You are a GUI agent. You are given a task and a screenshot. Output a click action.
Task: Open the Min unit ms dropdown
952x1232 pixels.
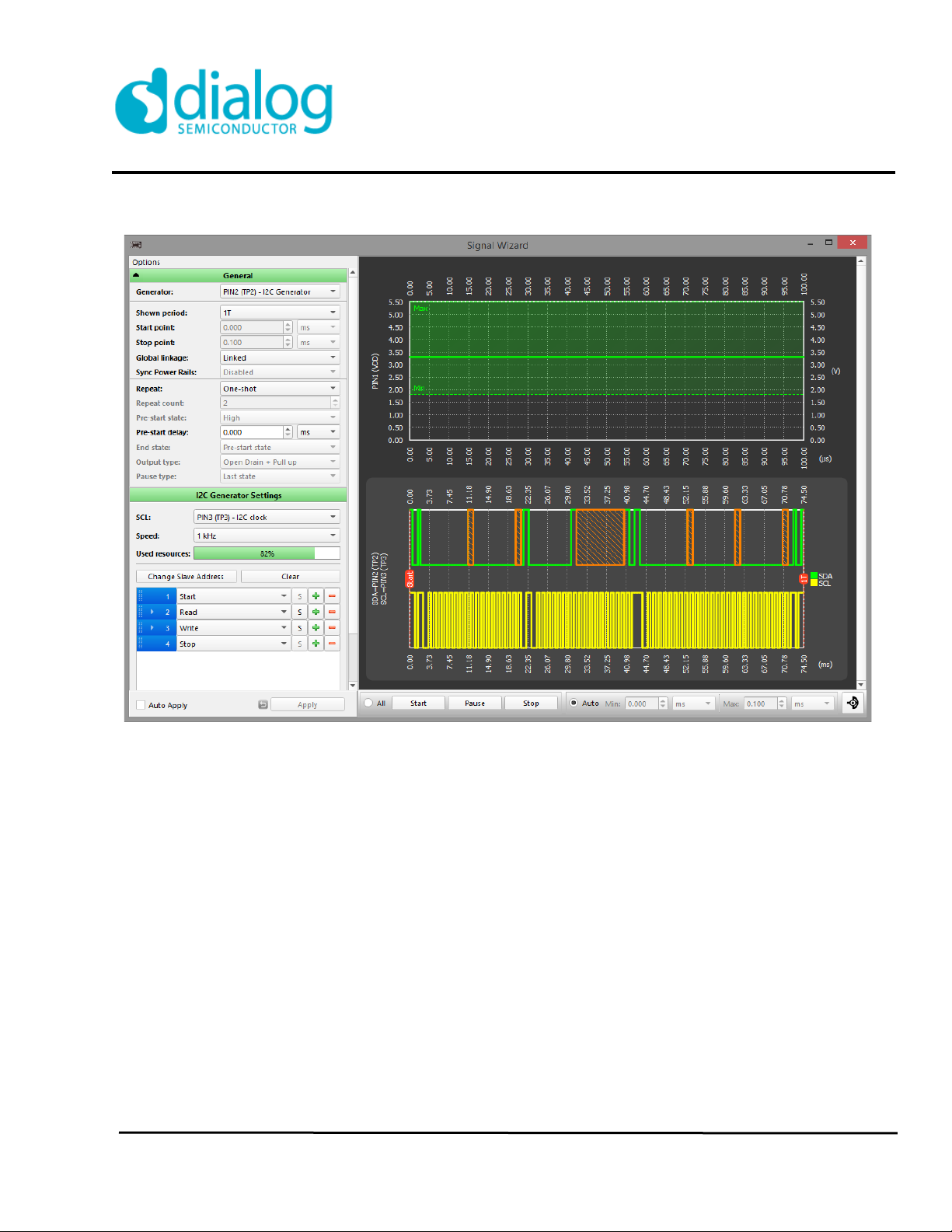(693, 703)
